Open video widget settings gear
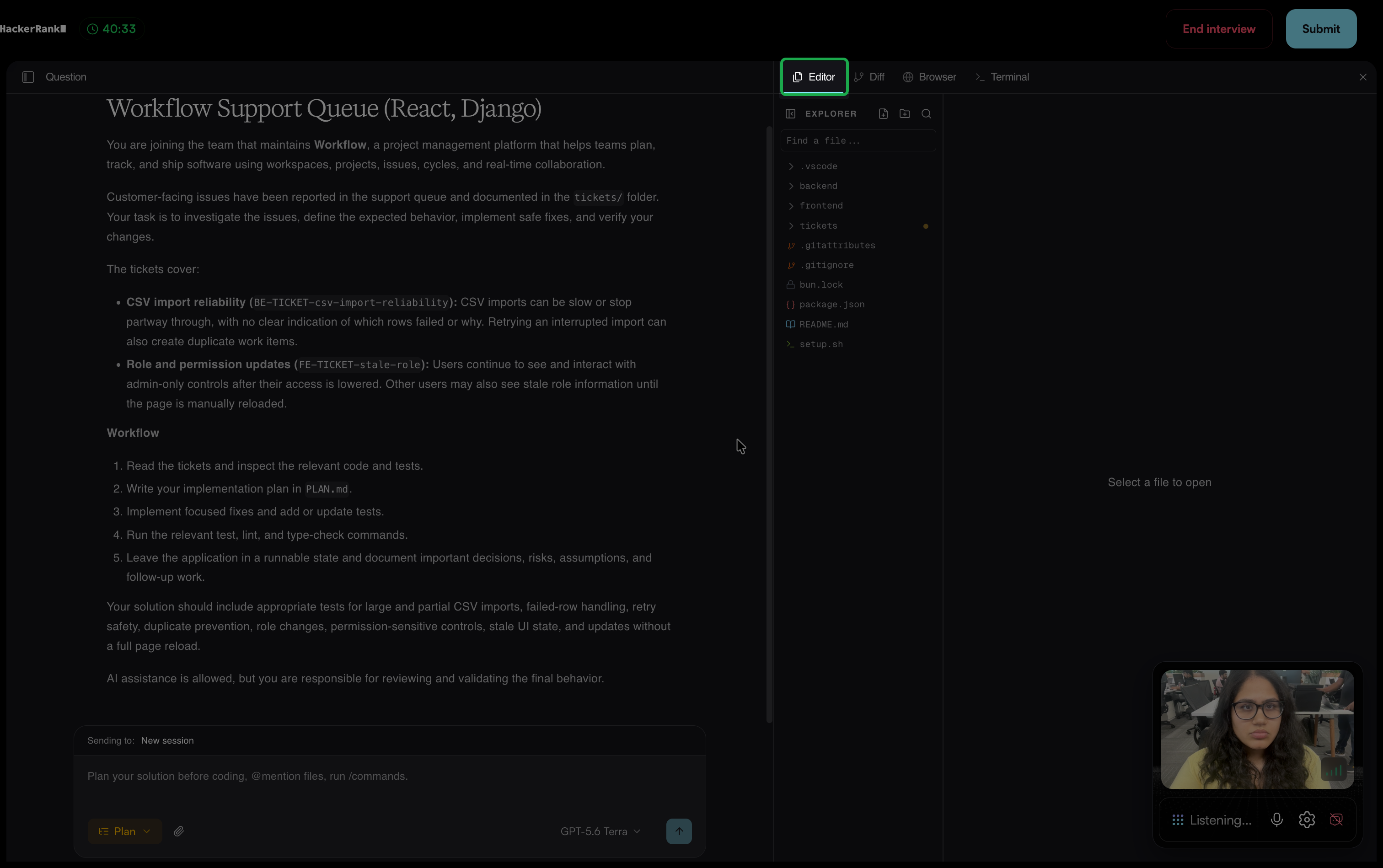This screenshot has height=868, width=1383. pos(1307,820)
